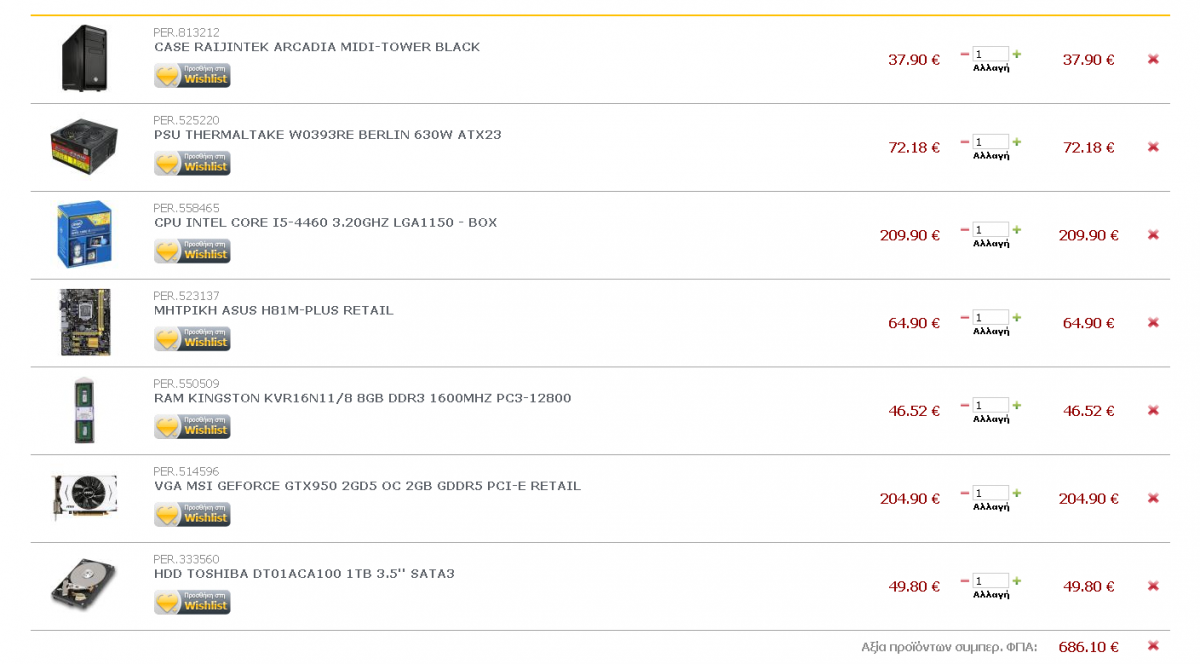Viewport: 1200px width, 664px height.
Task: Click Αλλαγή under the Kingston RAM quantity
Action: (x=991, y=419)
